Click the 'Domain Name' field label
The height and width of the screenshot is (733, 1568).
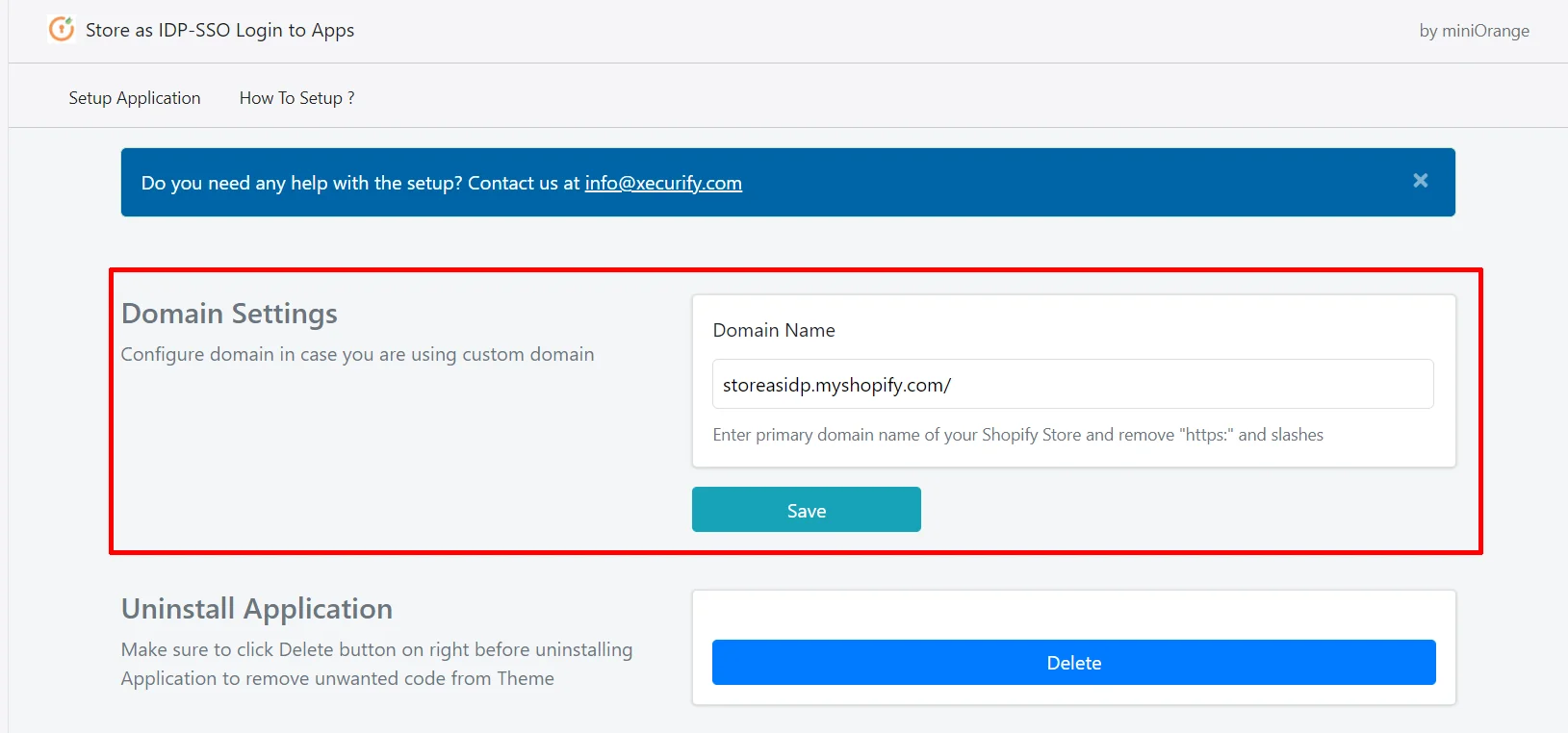774,330
